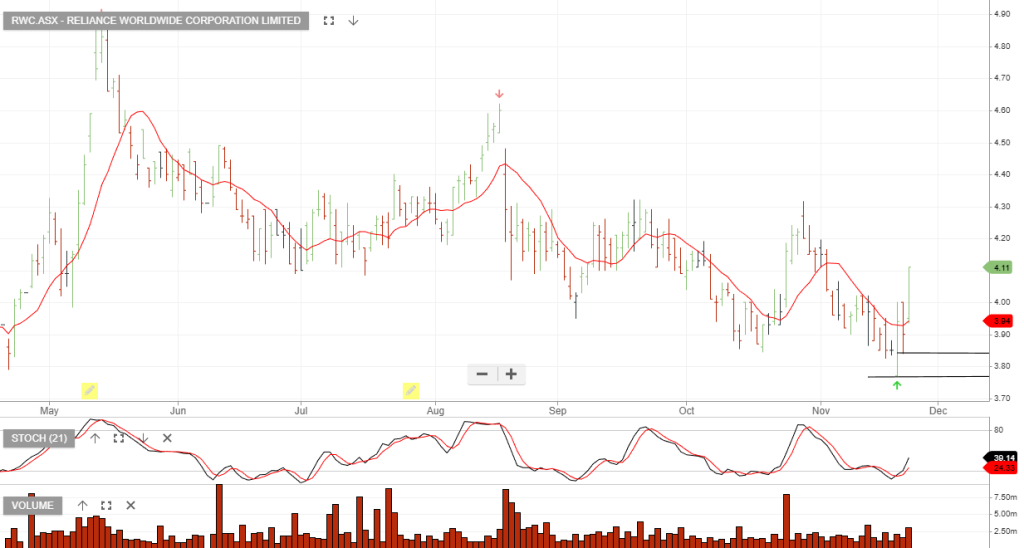Move the VOLUME panel up
Viewport: 1024px width, 548px height.
[82, 505]
